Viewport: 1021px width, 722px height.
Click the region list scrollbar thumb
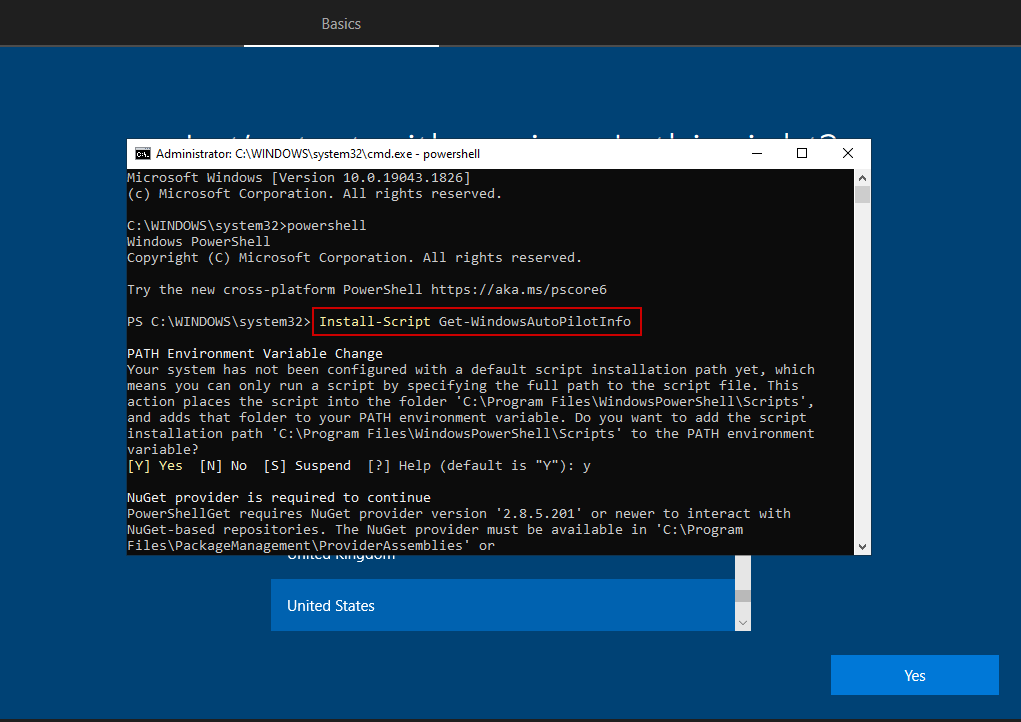pyautogui.click(x=742, y=596)
